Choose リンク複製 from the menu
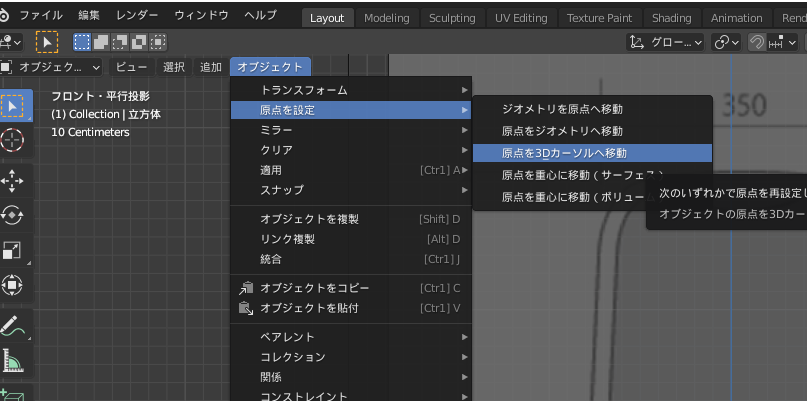Viewport: 807px width, 401px height. point(350,239)
